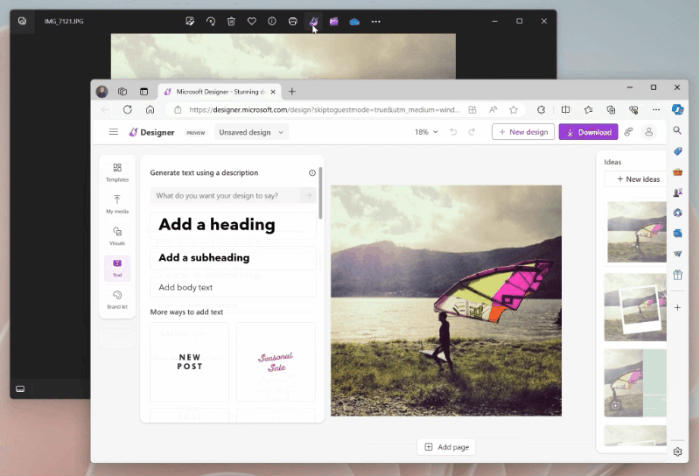
Task: Open a new Edge tab with plus
Action: 292,92
